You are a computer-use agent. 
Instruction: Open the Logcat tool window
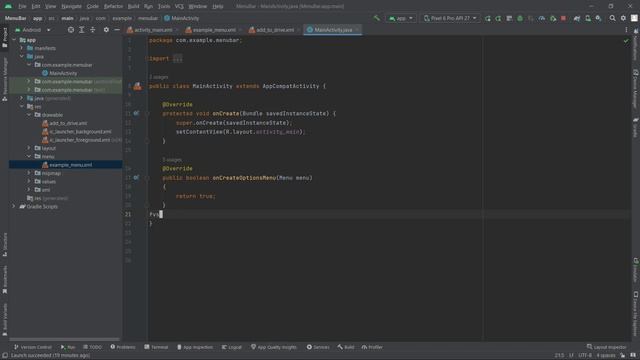click(x=232, y=347)
